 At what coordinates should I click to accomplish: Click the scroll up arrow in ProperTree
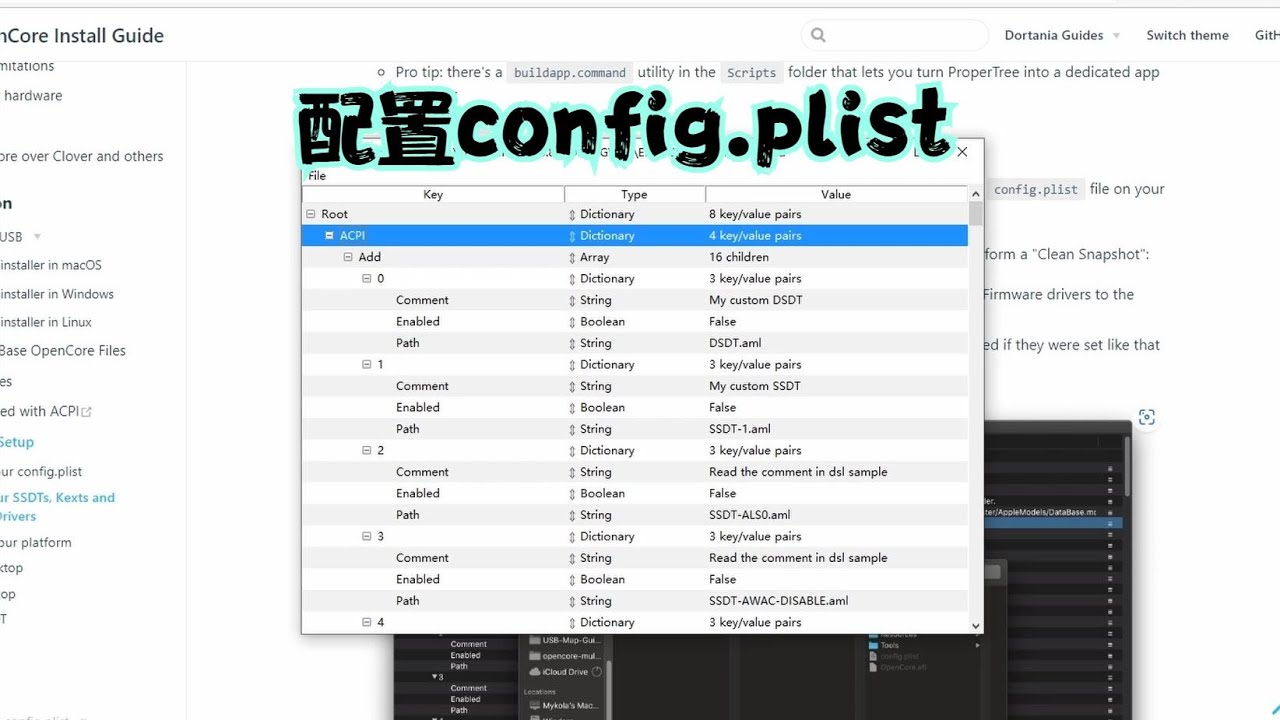click(976, 194)
